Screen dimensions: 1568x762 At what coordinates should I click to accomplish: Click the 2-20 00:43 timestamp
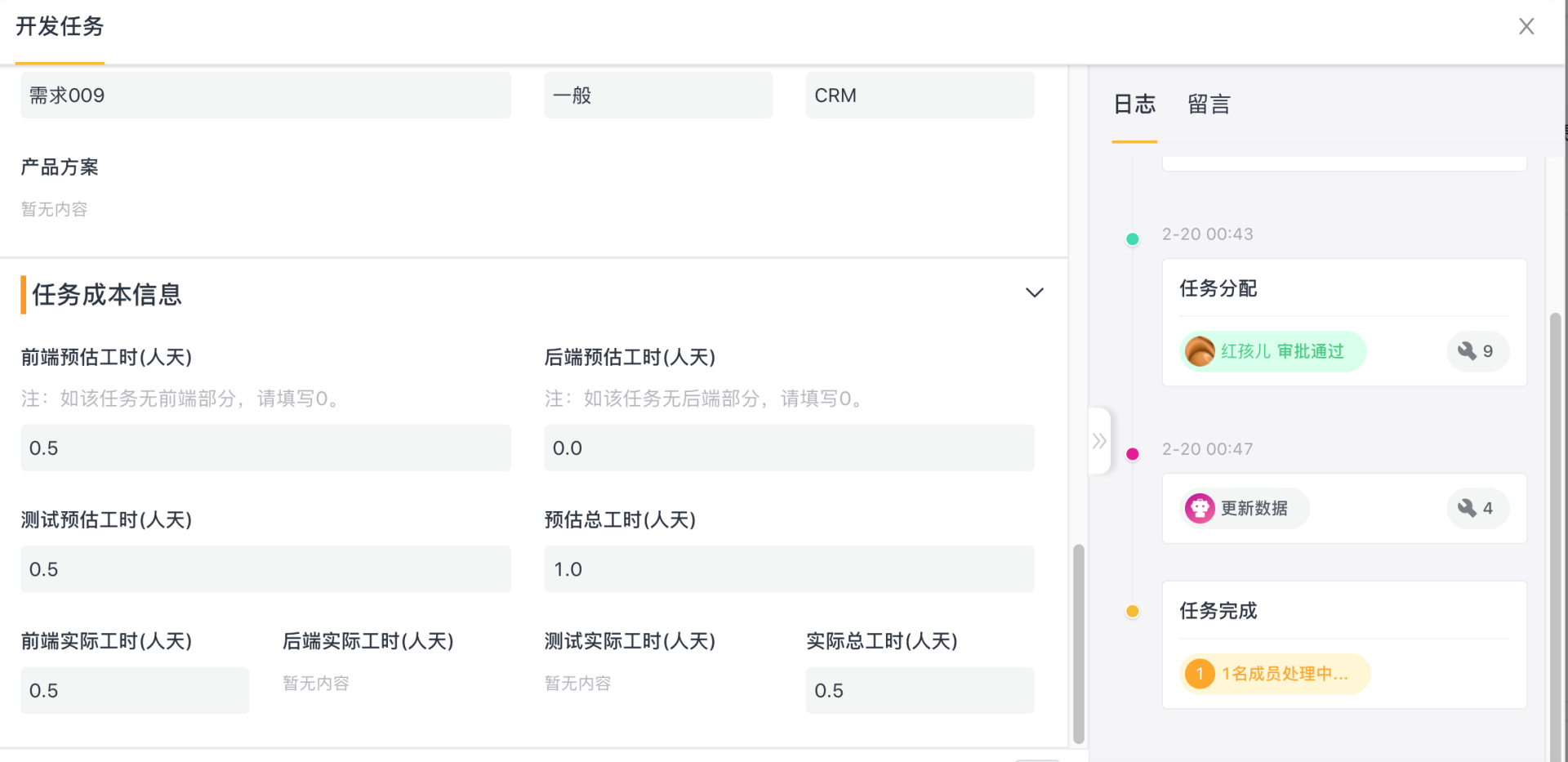(1207, 234)
